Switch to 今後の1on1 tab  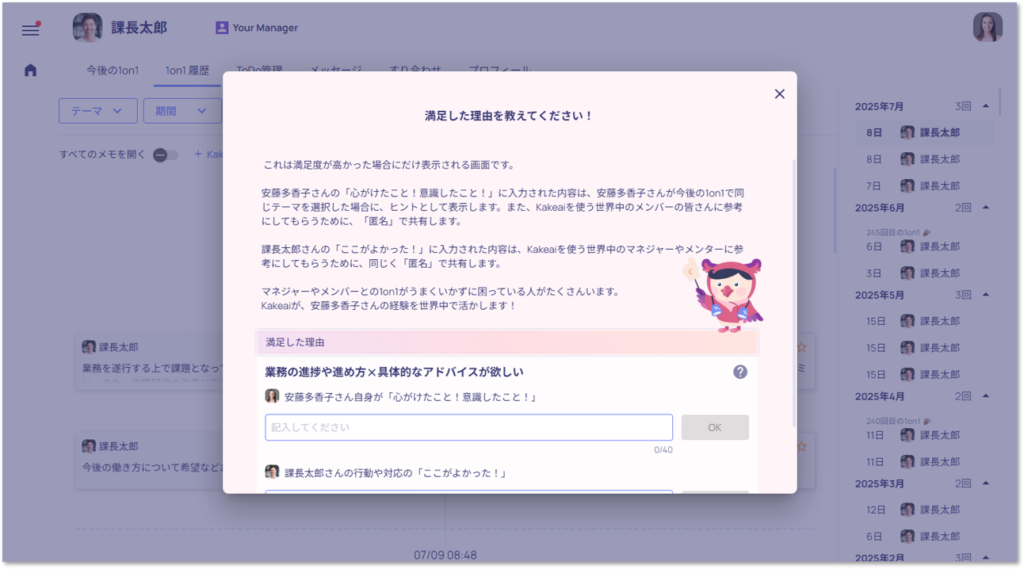(112, 70)
